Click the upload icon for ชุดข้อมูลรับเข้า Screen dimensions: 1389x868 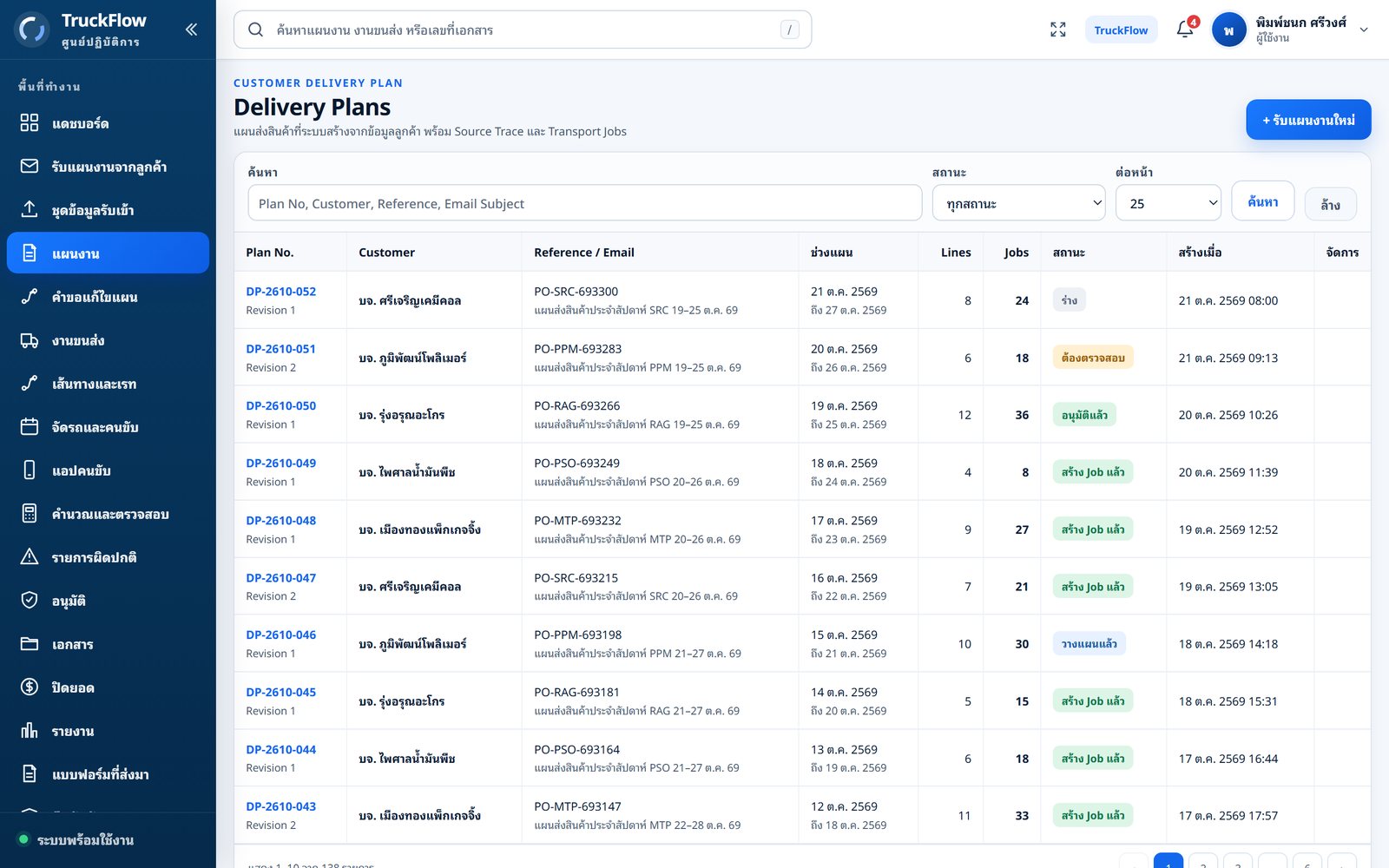(30, 209)
